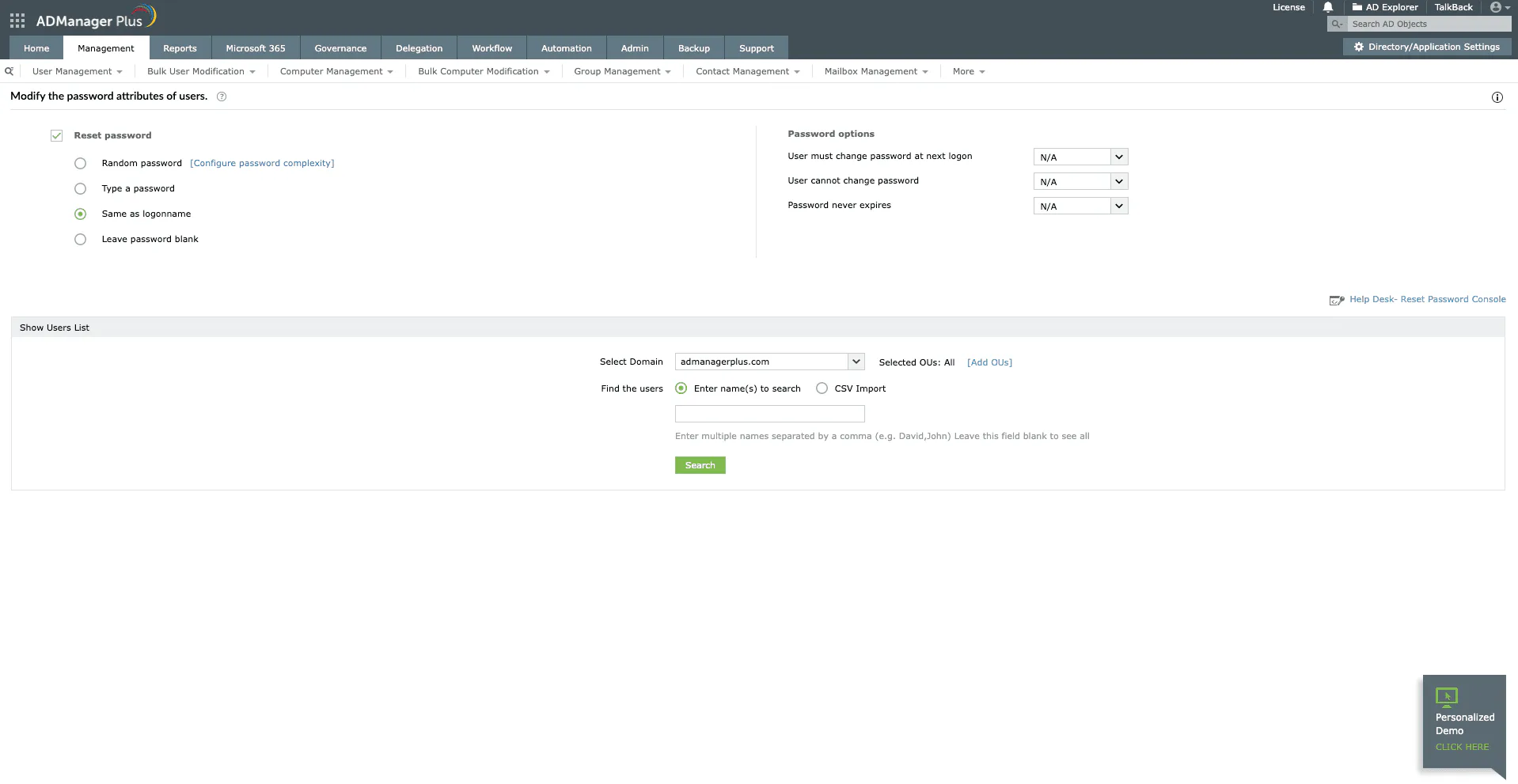Screen dimensions: 1518x784
Task: Open Directory/Application Settings
Action: (1426, 47)
